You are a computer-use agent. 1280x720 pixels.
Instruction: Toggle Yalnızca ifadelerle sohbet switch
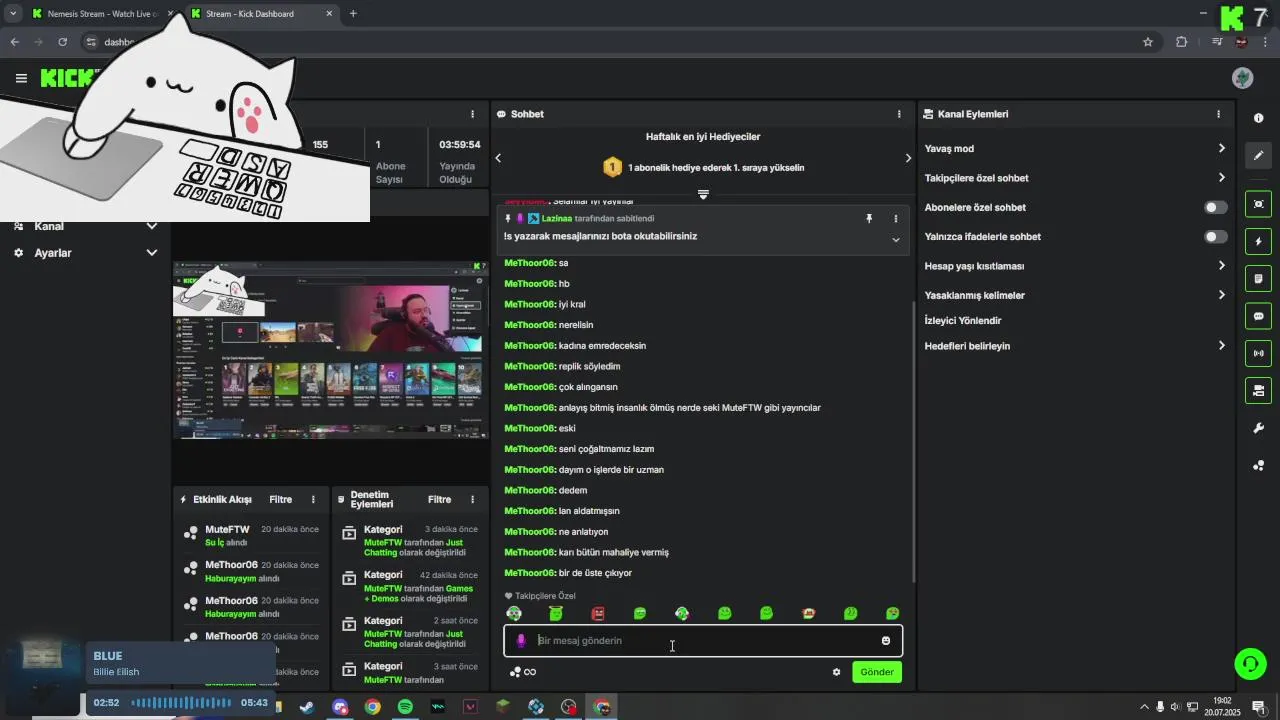click(x=1215, y=237)
